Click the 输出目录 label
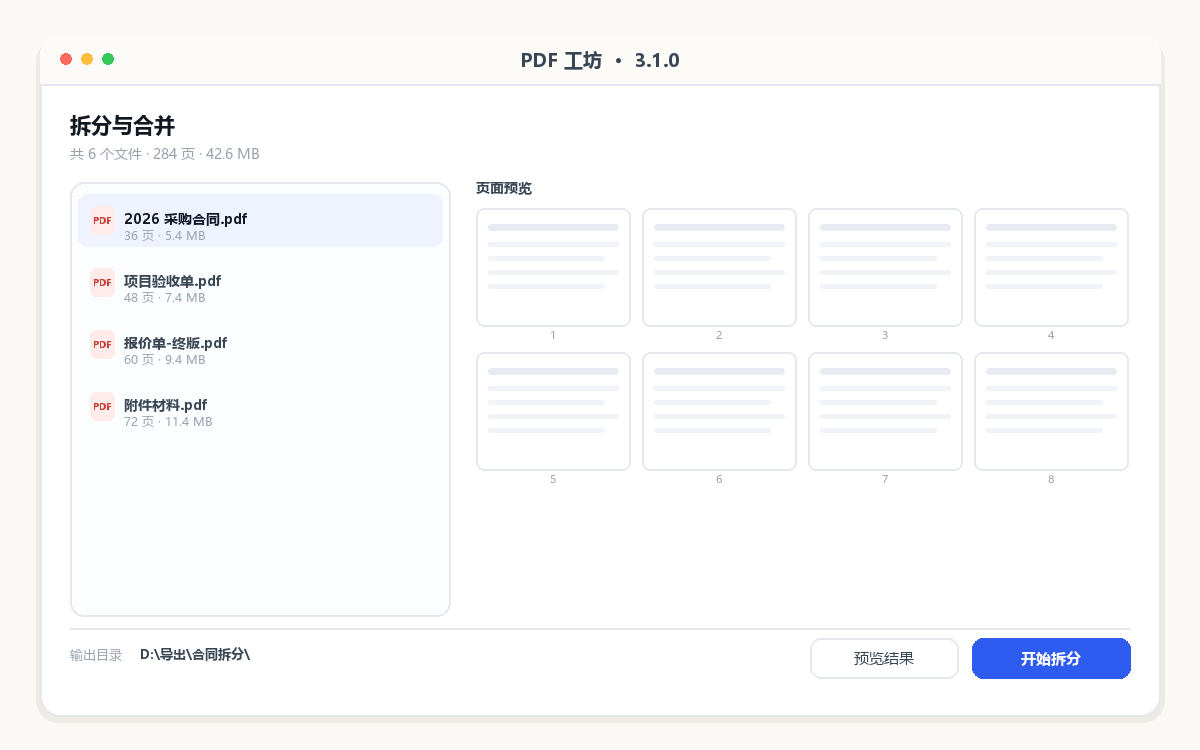The width and height of the screenshot is (1200, 750). click(x=96, y=656)
